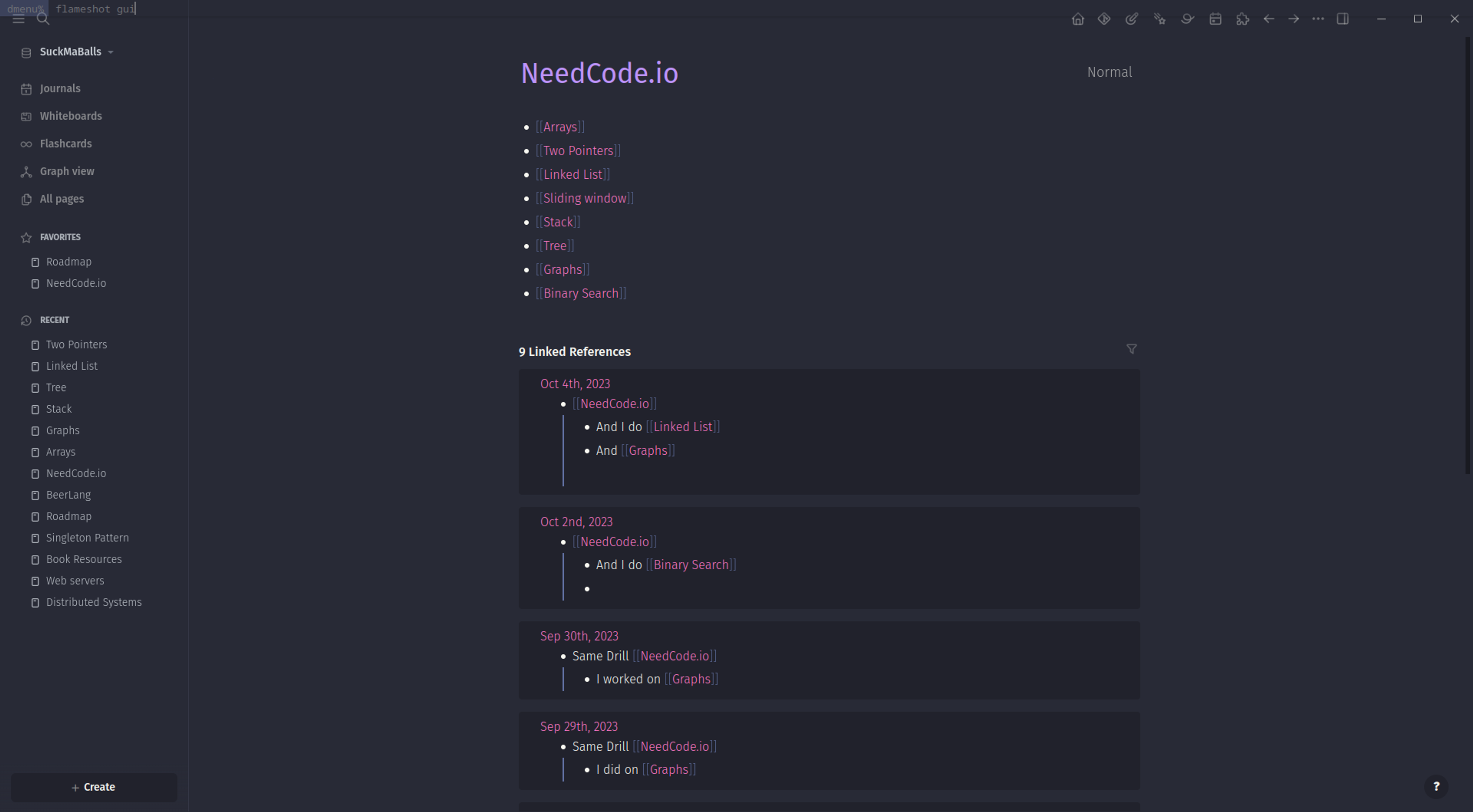This screenshot has width=1473, height=812.
Task: Collapse the Favorites section header
Action: point(60,237)
